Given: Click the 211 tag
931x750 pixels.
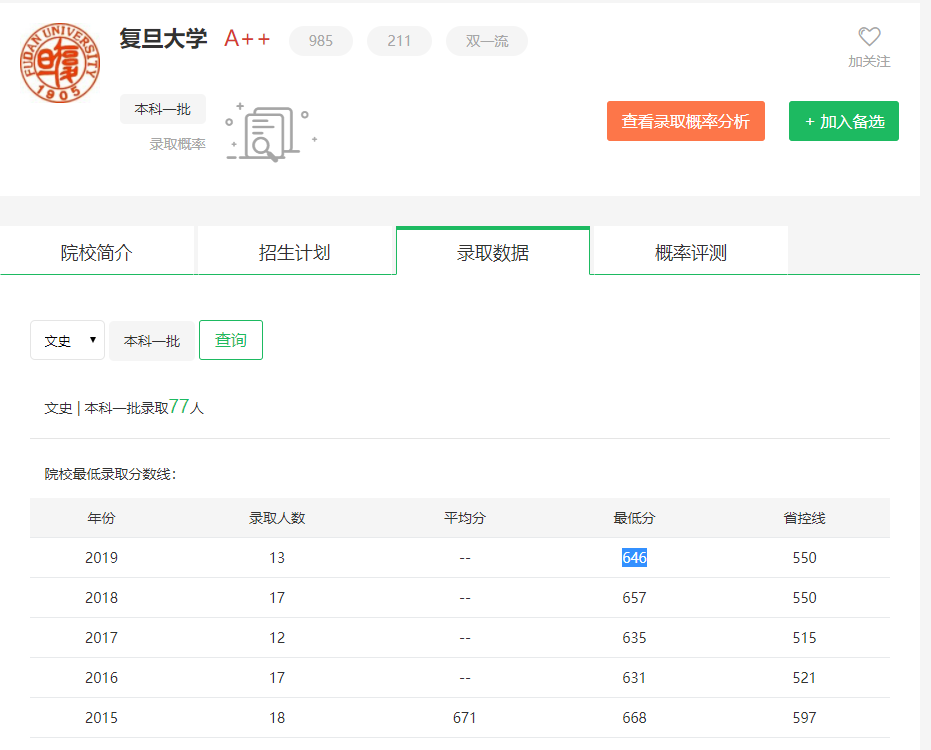Looking at the screenshot, I should 399,41.
